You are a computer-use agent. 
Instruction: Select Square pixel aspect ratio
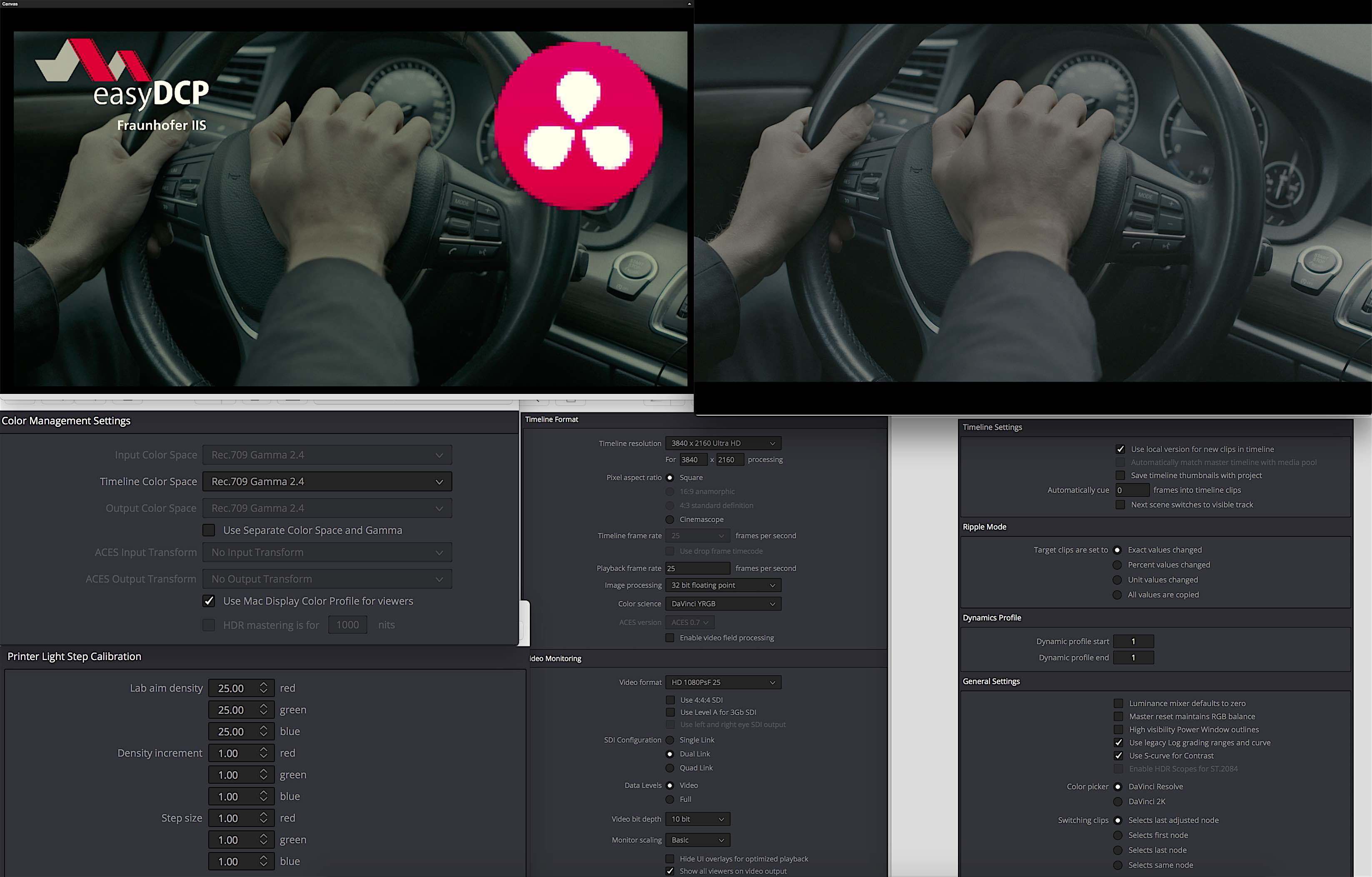[670, 477]
